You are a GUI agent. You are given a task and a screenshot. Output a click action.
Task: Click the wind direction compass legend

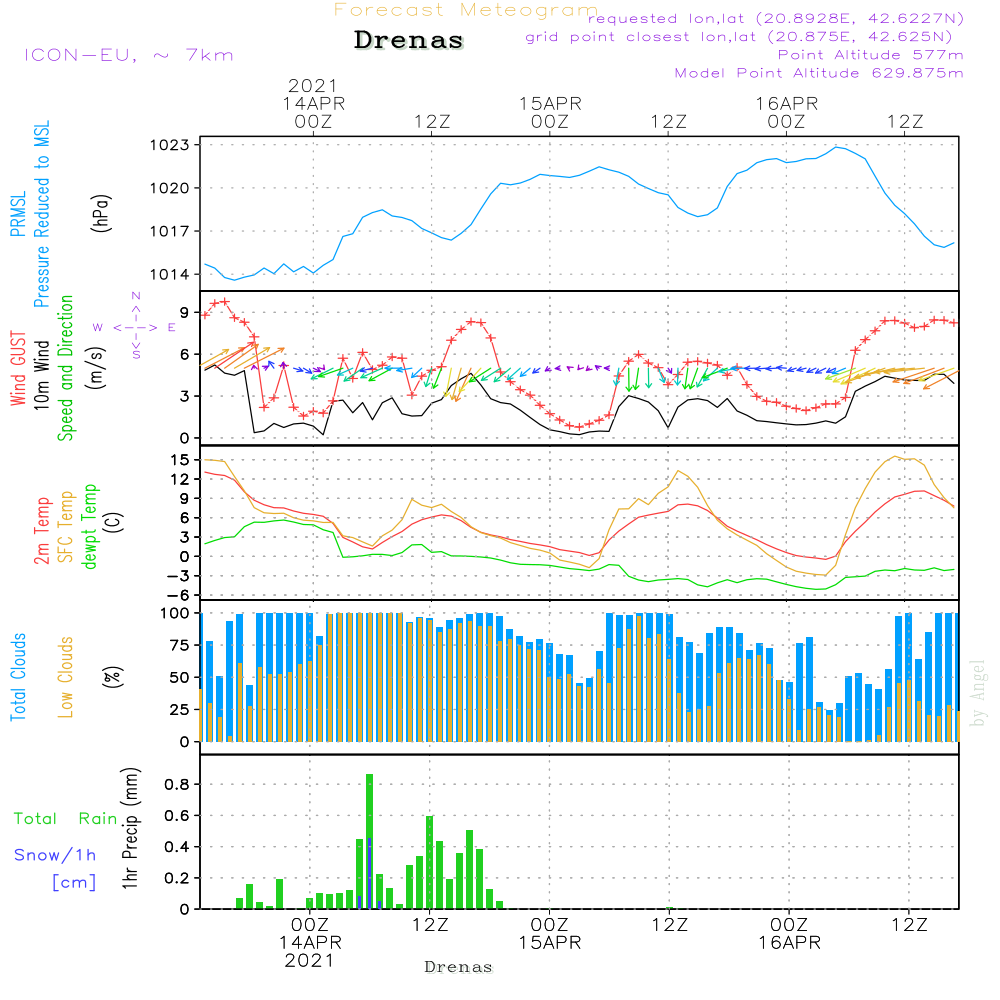[135, 327]
